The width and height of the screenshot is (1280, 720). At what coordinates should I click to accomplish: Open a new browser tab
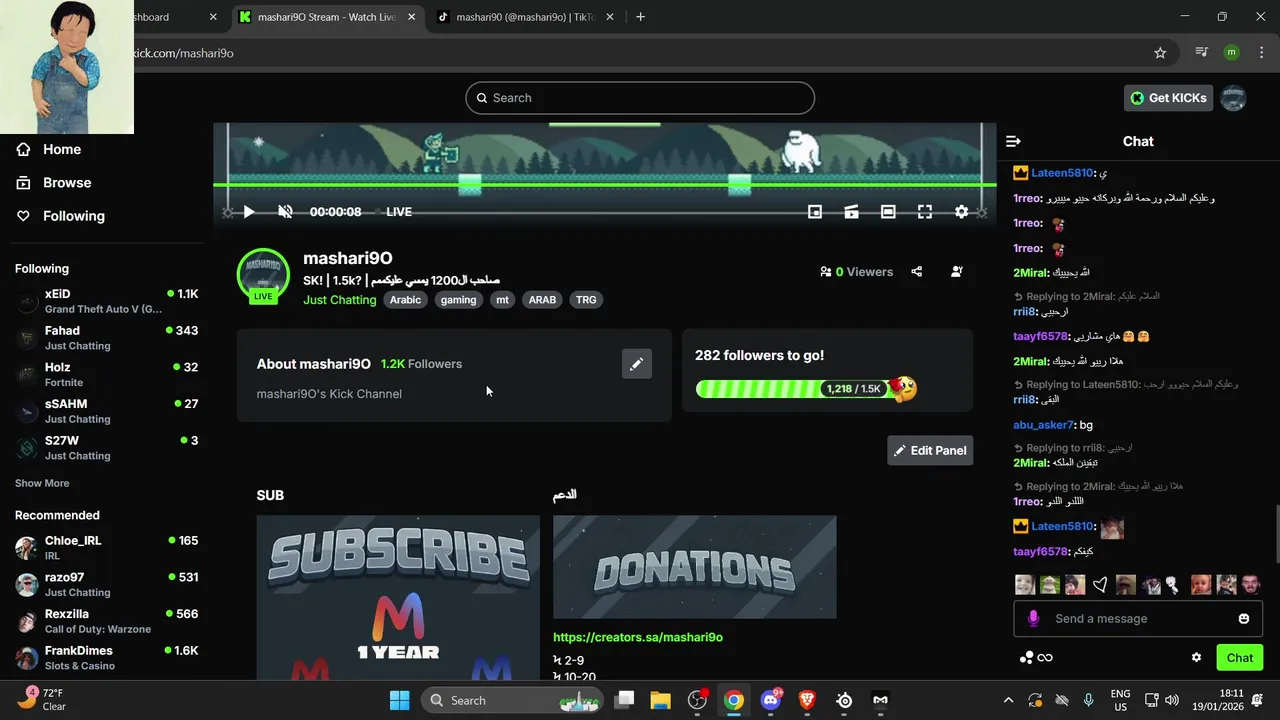(x=640, y=17)
